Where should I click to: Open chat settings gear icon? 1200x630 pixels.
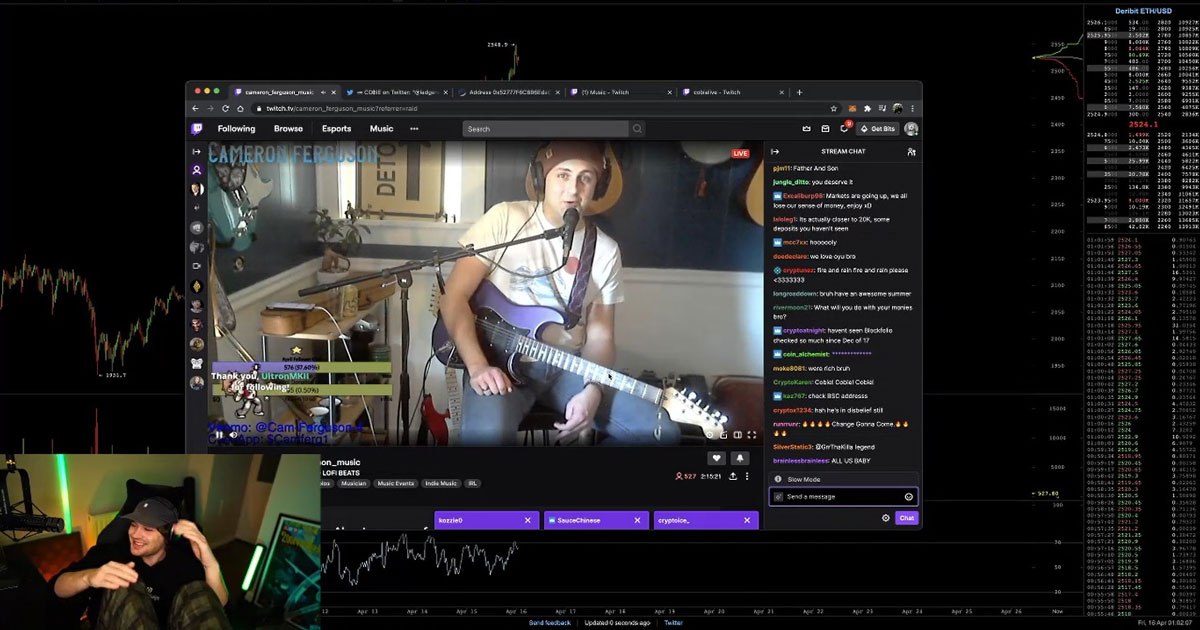pyautogui.click(x=885, y=518)
